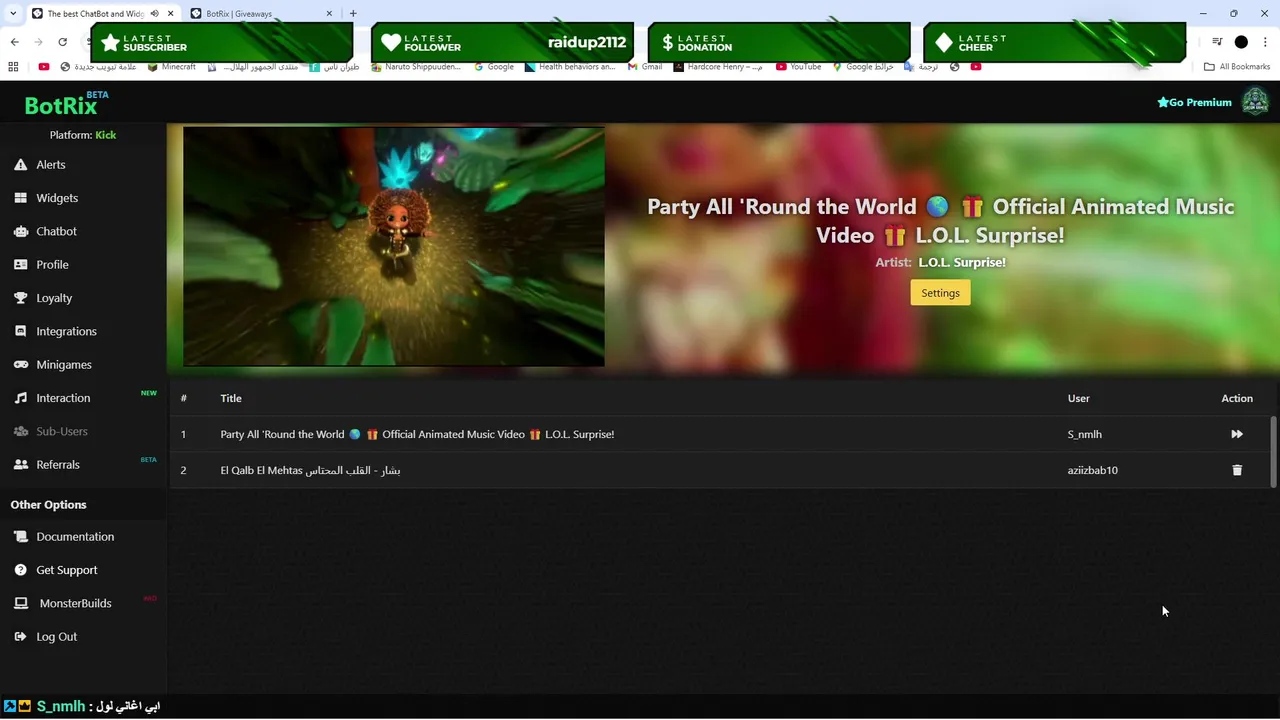Open the tab search dropdown
The height and width of the screenshot is (720, 1280).
[x=12, y=13]
